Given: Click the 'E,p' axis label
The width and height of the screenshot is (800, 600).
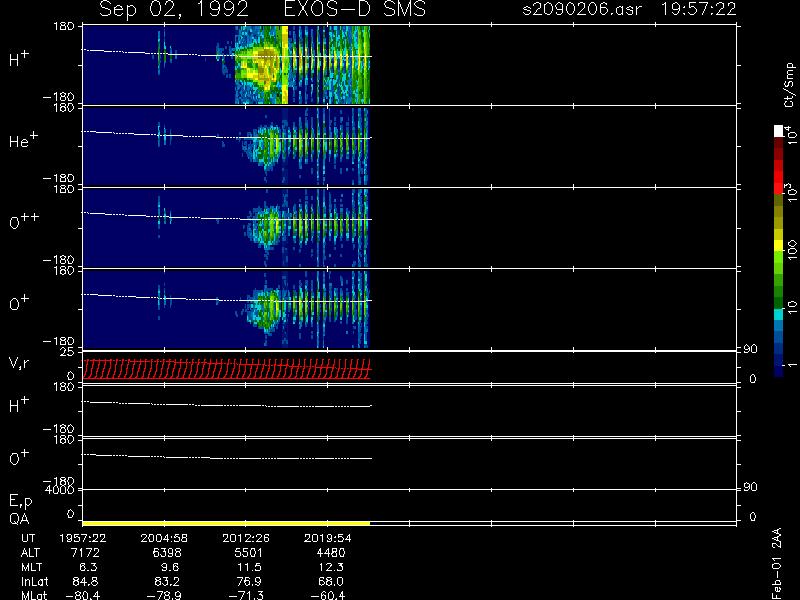Looking at the screenshot, I should (x=20, y=502).
